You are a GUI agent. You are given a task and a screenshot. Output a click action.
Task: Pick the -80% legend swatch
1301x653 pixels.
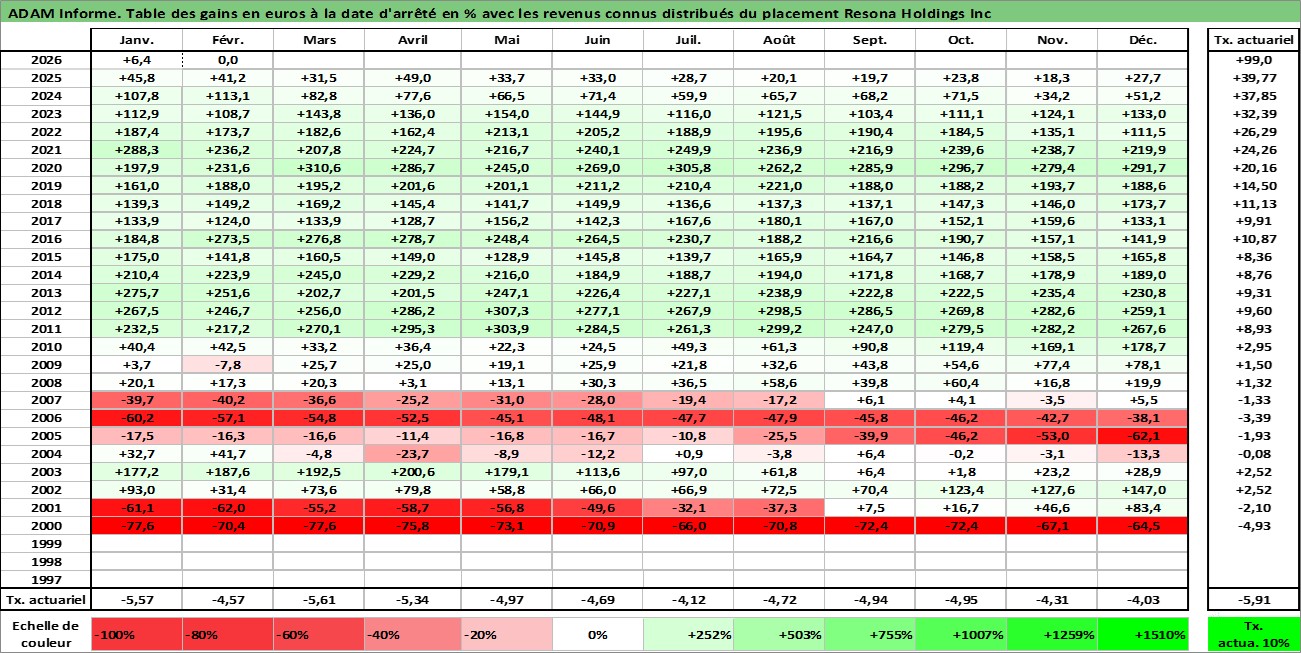point(227,633)
